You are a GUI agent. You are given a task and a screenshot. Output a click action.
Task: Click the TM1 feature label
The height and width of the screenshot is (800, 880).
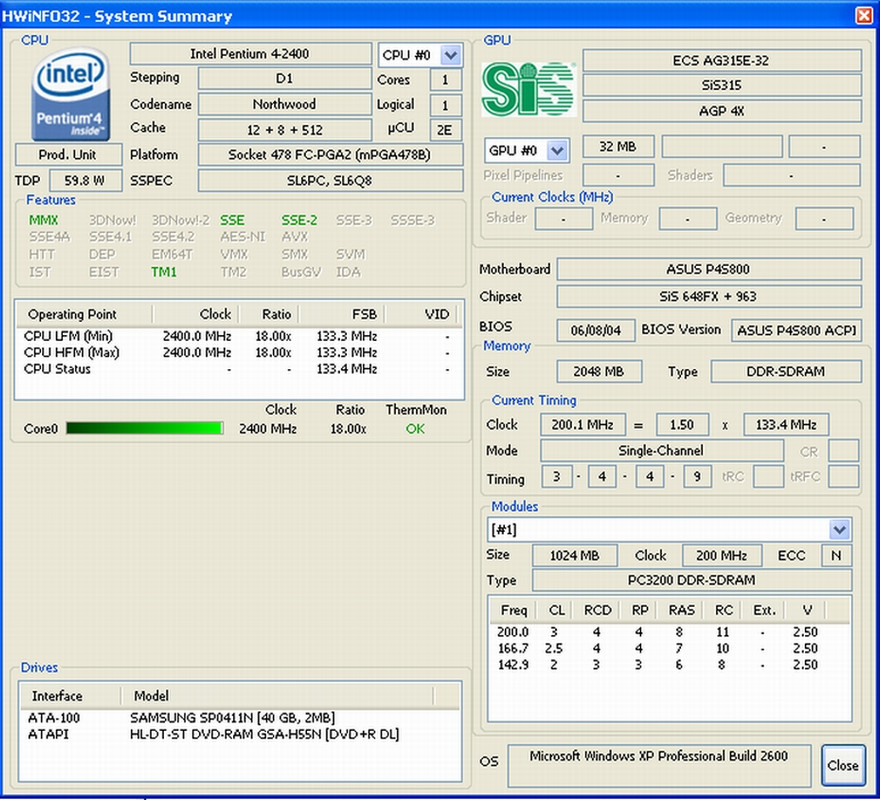[164, 272]
